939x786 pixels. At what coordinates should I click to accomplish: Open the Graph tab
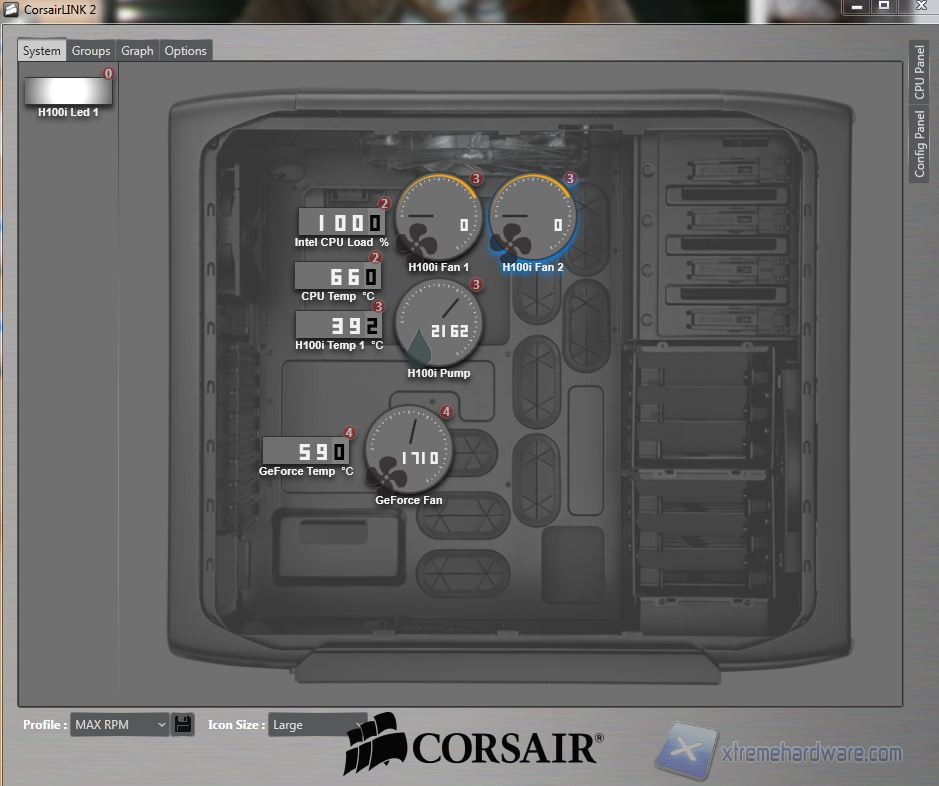(137, 51)
